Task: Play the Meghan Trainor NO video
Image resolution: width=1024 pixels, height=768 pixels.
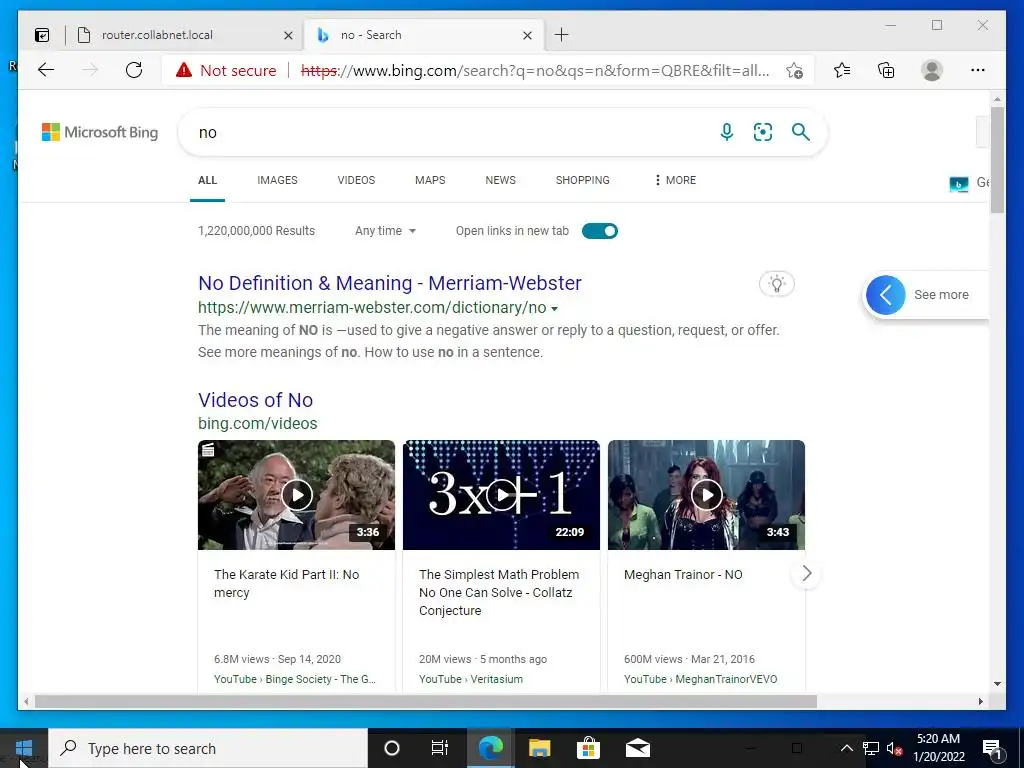Action: [x=707, y=495]
